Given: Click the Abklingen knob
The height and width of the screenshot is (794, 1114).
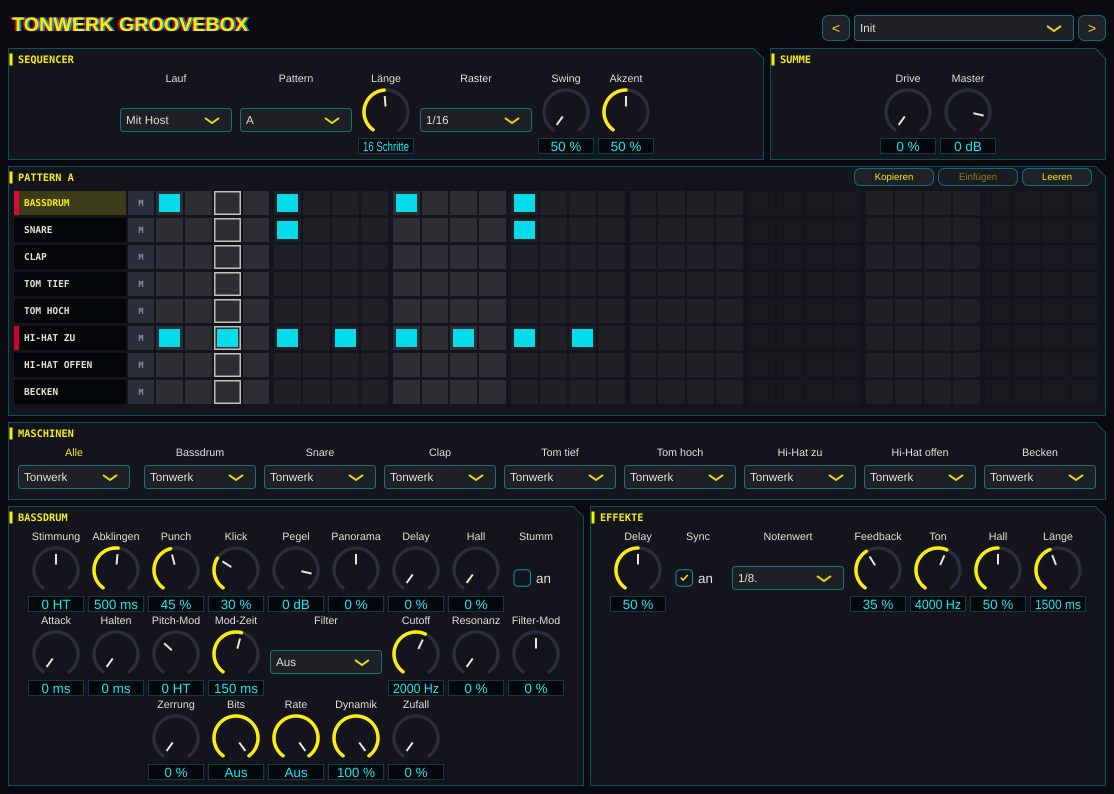Looking at the screenshot, I should pos(116,570).
